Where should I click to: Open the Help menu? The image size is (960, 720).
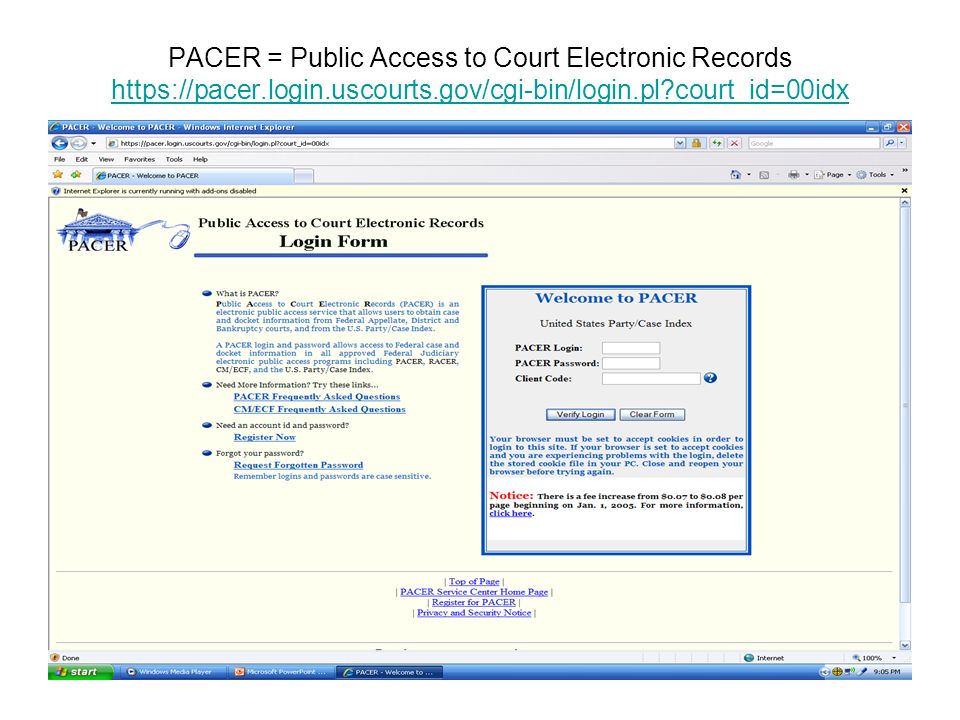[200, 159]
